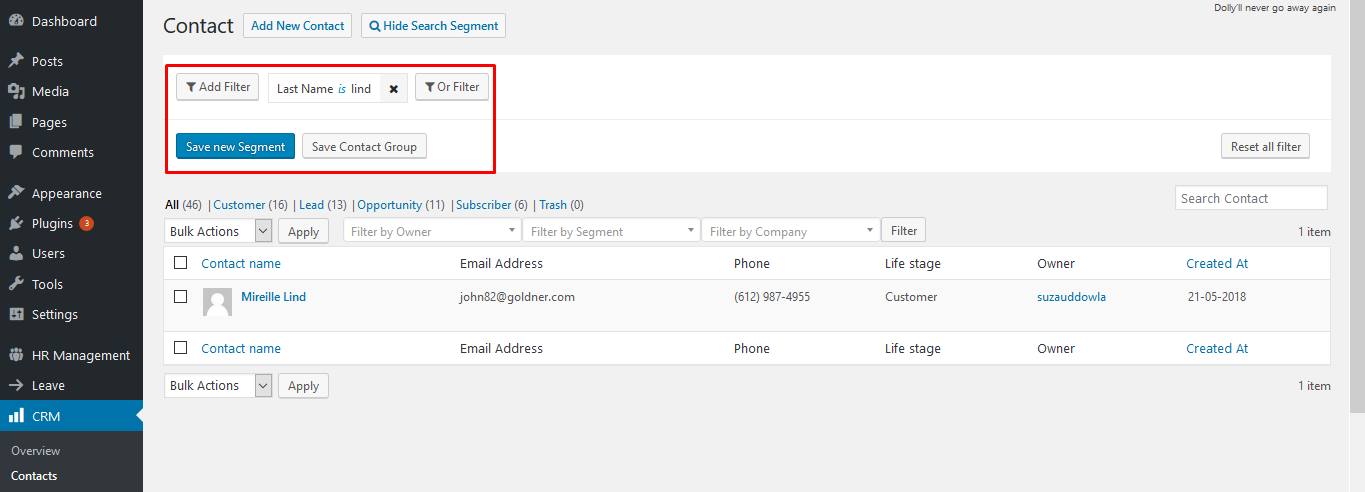The height and width of the screenshot is (492, 1365).
Task: Click the Plugins plug icon
Action: (16, 224)
